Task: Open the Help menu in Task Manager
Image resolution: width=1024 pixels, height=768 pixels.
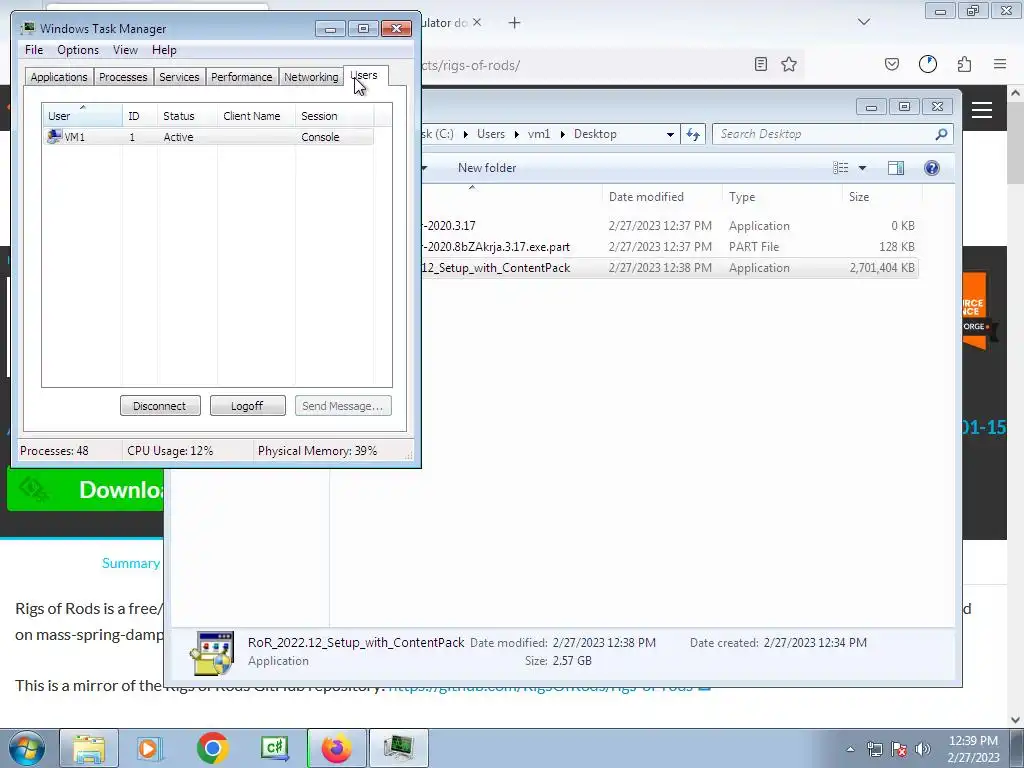Action: (x=164, y=50)
